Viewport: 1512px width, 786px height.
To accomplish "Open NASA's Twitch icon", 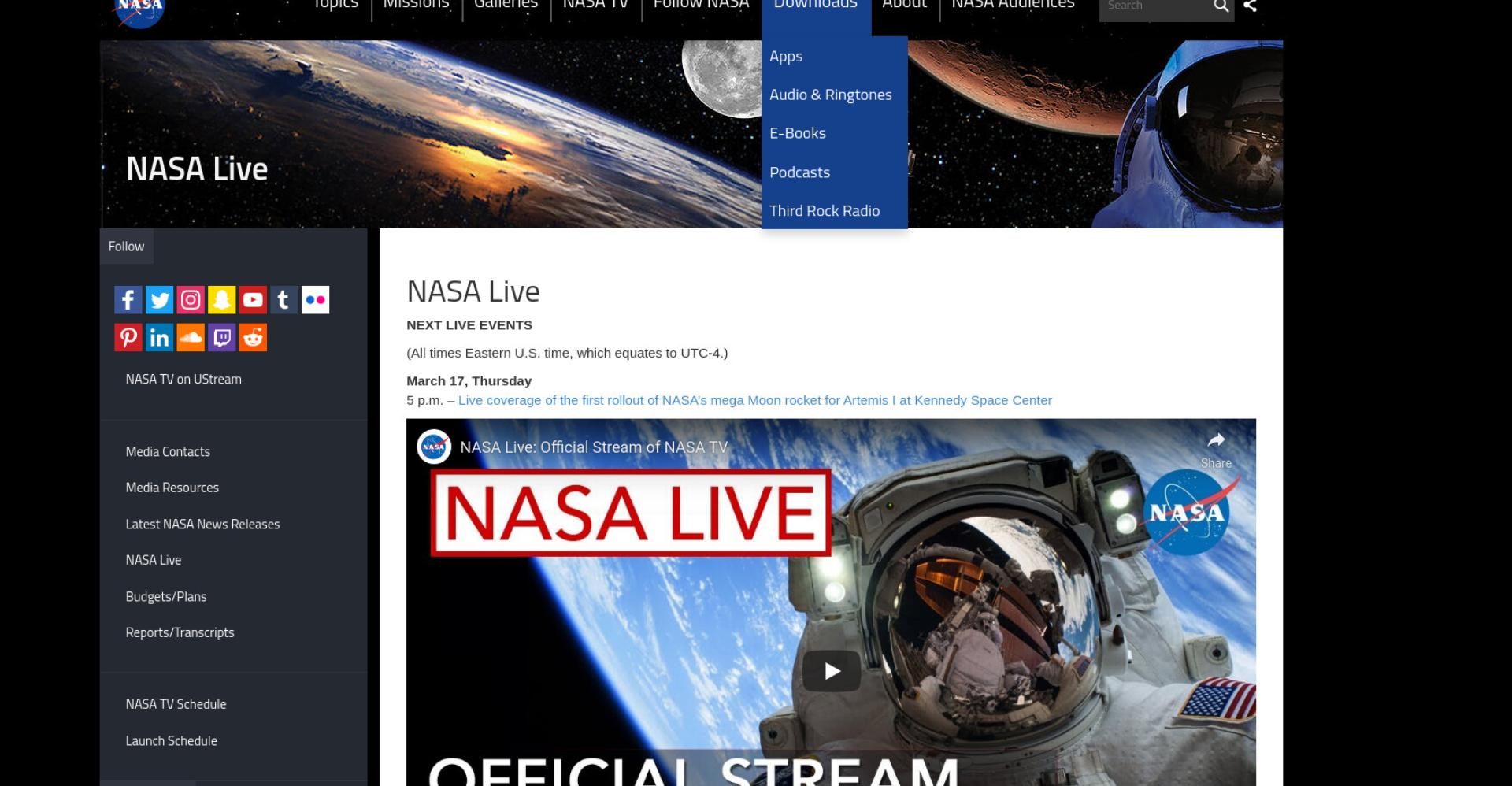I will 221,338.
